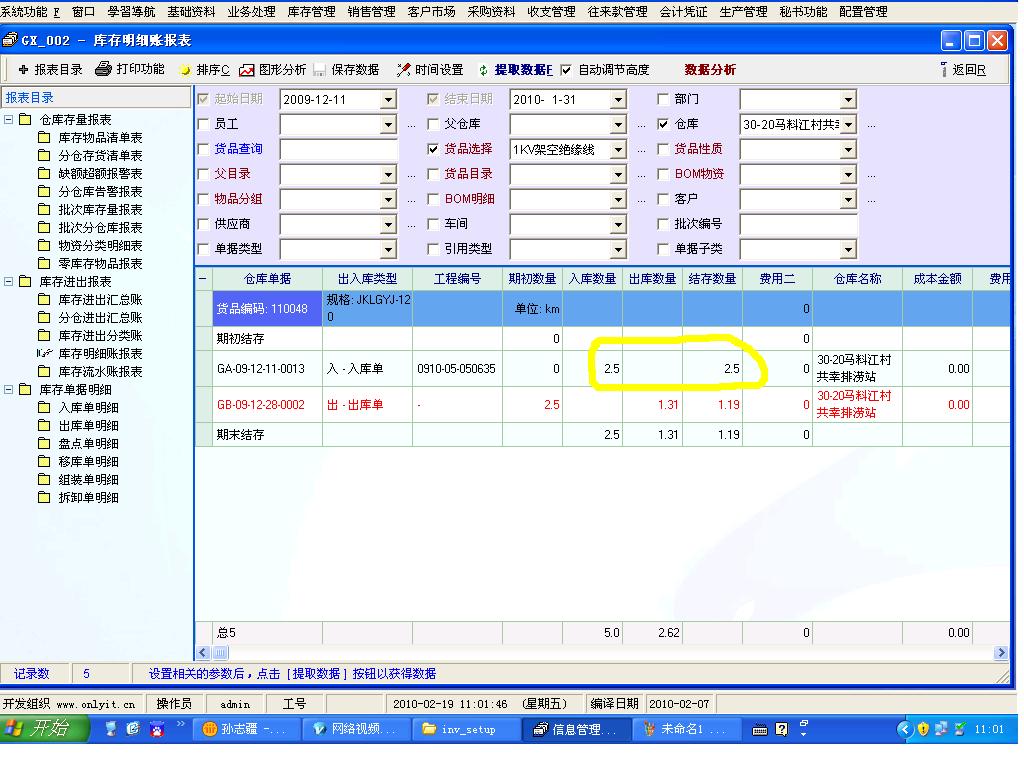Toggle the 自动调节高度 checkbox
This screenshot has height=768, width=1024.
[566, 70]
